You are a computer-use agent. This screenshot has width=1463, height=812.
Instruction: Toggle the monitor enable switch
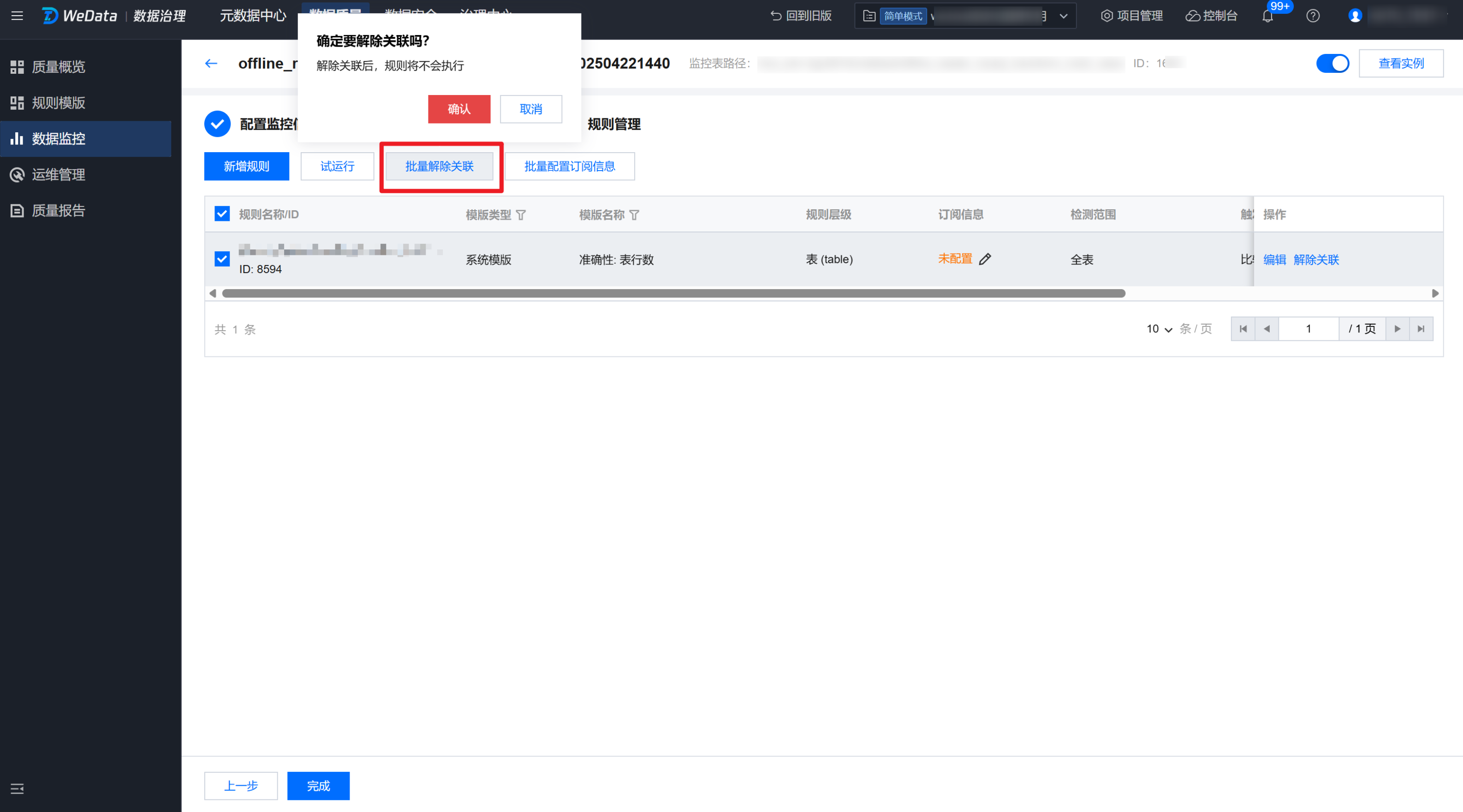click(1332, 63)
